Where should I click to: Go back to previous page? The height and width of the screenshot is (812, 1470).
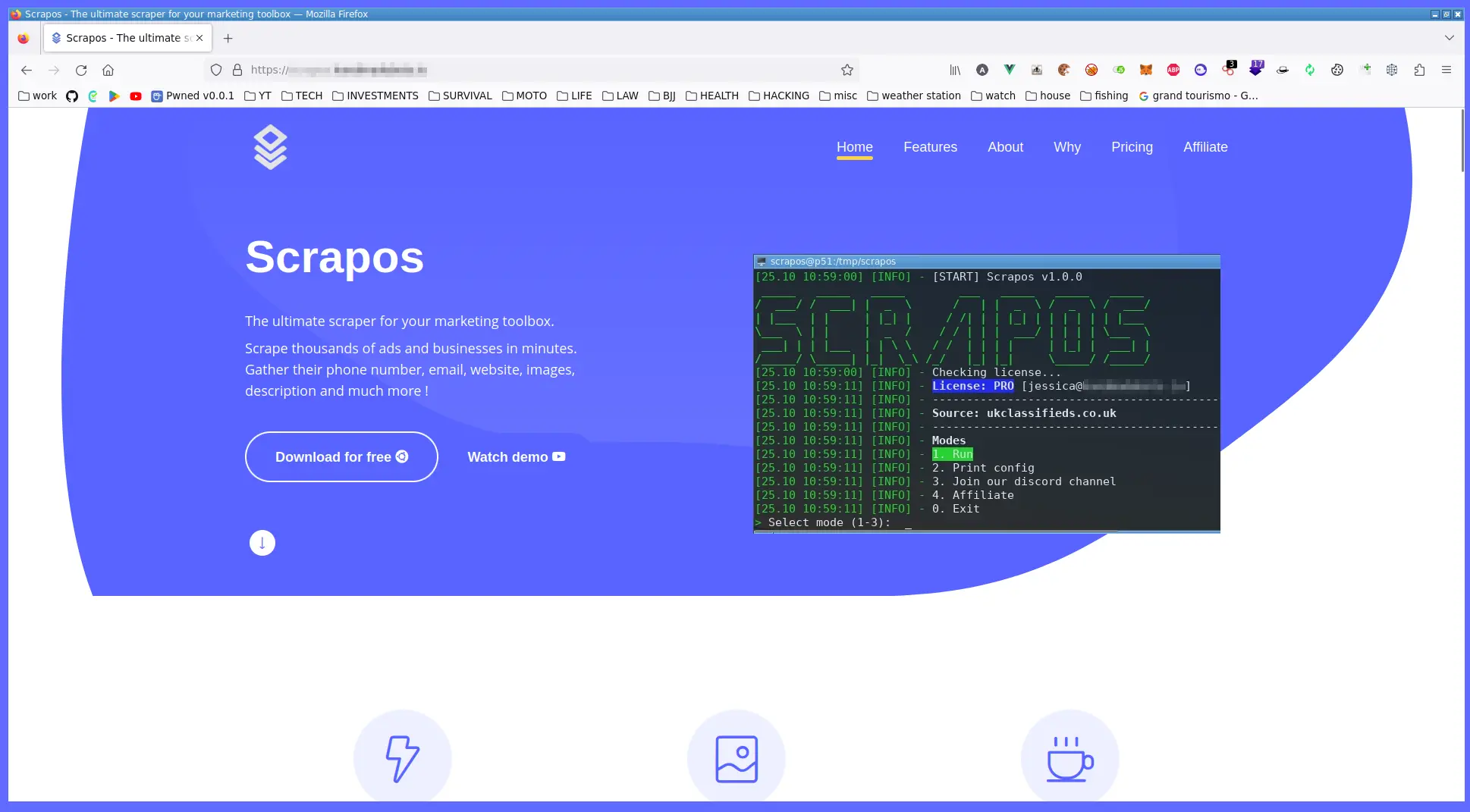click(27, 70)
